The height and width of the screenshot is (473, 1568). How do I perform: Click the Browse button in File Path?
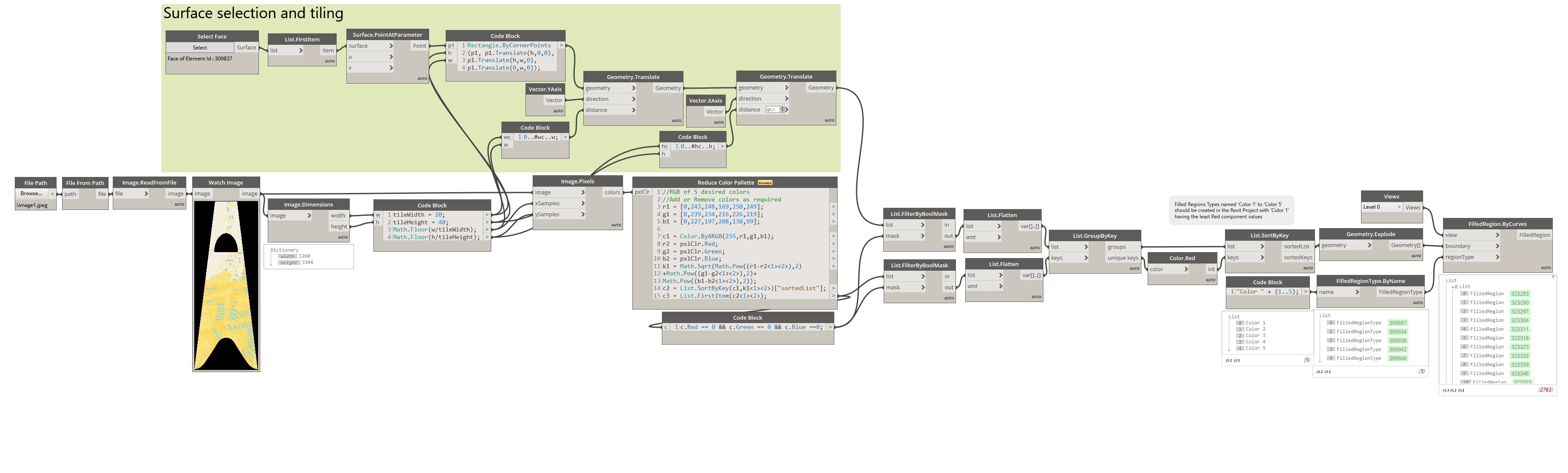tap(32, 193)
